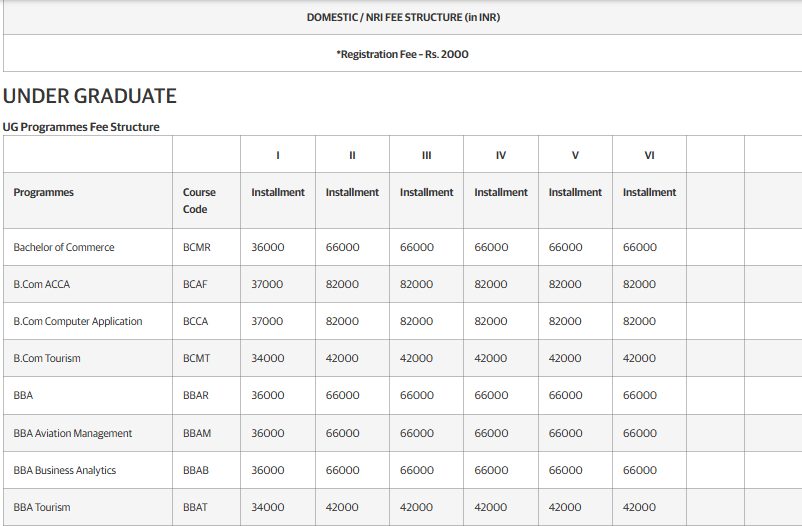The image size is (802, 526).
Task: Select the BBAB course code cell
Action: click(x=196, y=470)
